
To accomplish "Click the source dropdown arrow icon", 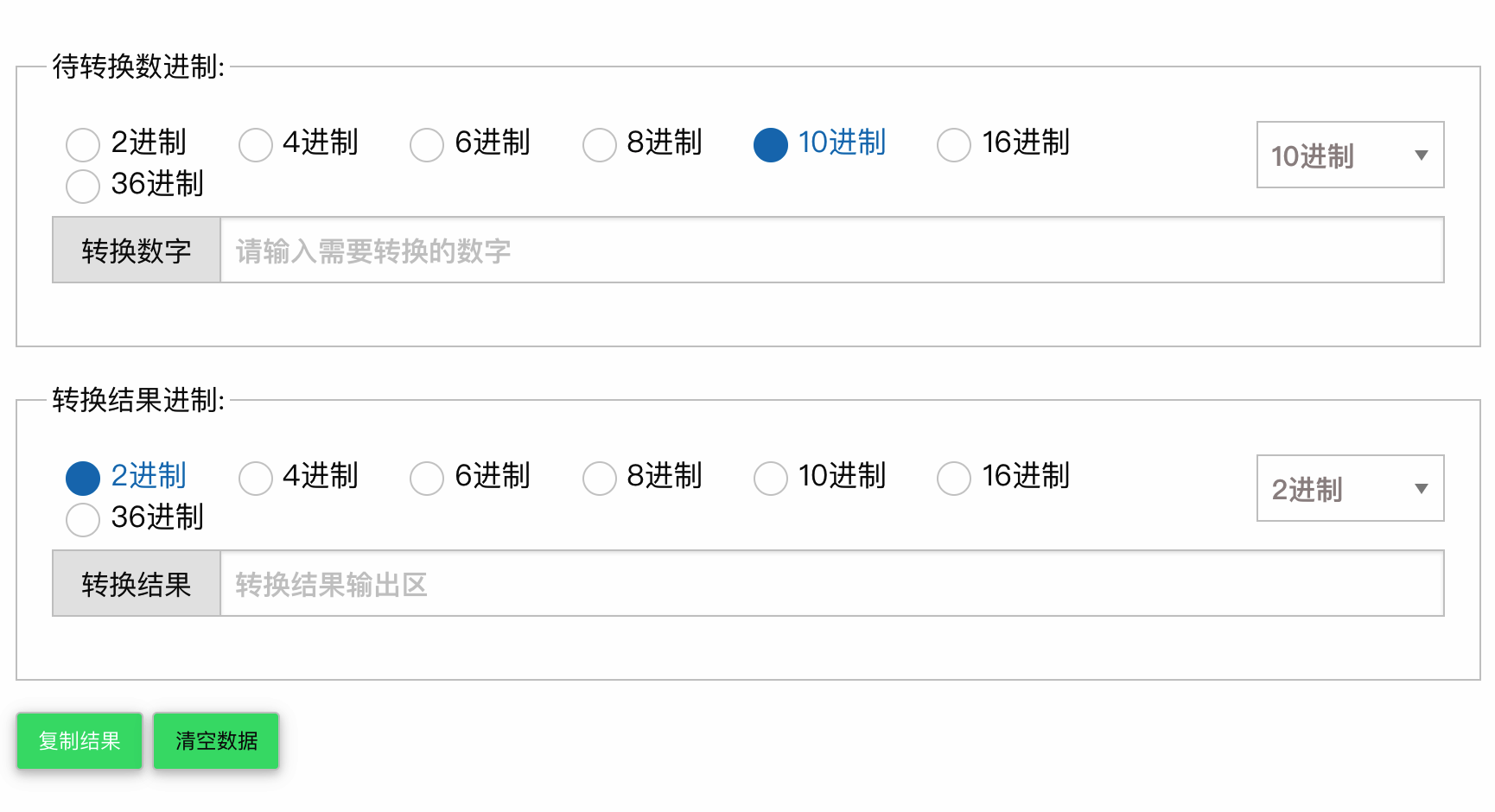I will coord(1422,155).
